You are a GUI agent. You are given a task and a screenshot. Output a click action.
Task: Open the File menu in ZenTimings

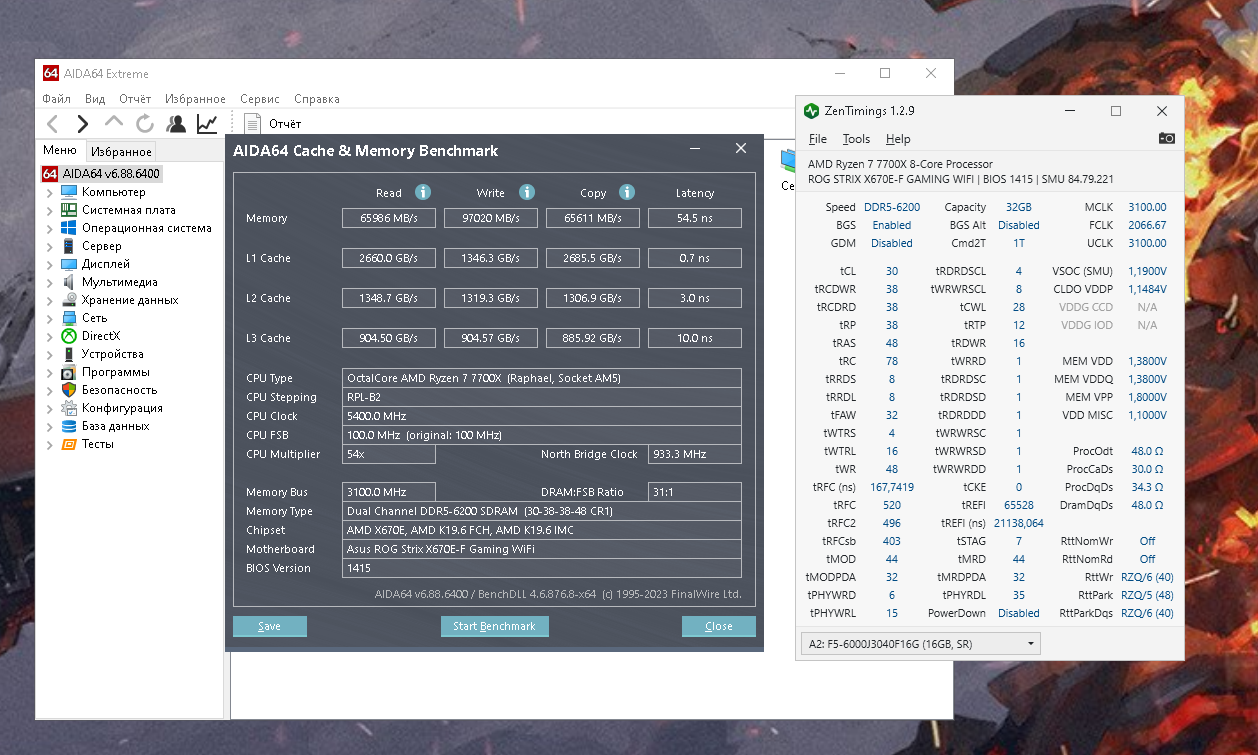coord(818,139)
